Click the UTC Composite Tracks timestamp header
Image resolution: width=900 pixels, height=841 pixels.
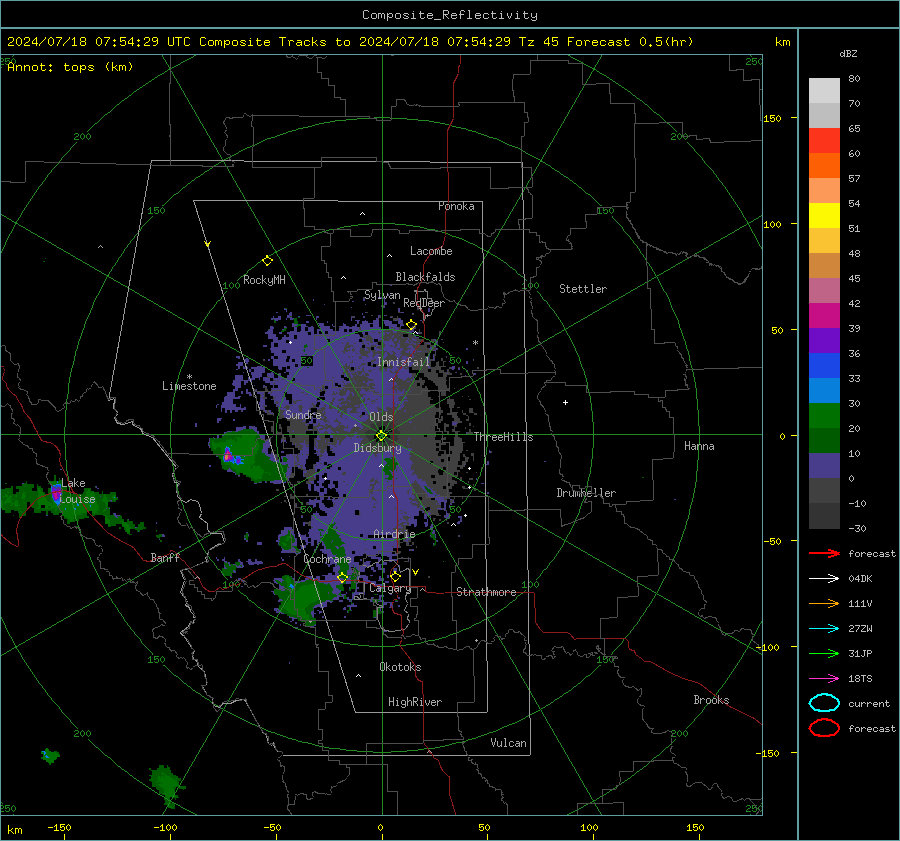point(350,42)
